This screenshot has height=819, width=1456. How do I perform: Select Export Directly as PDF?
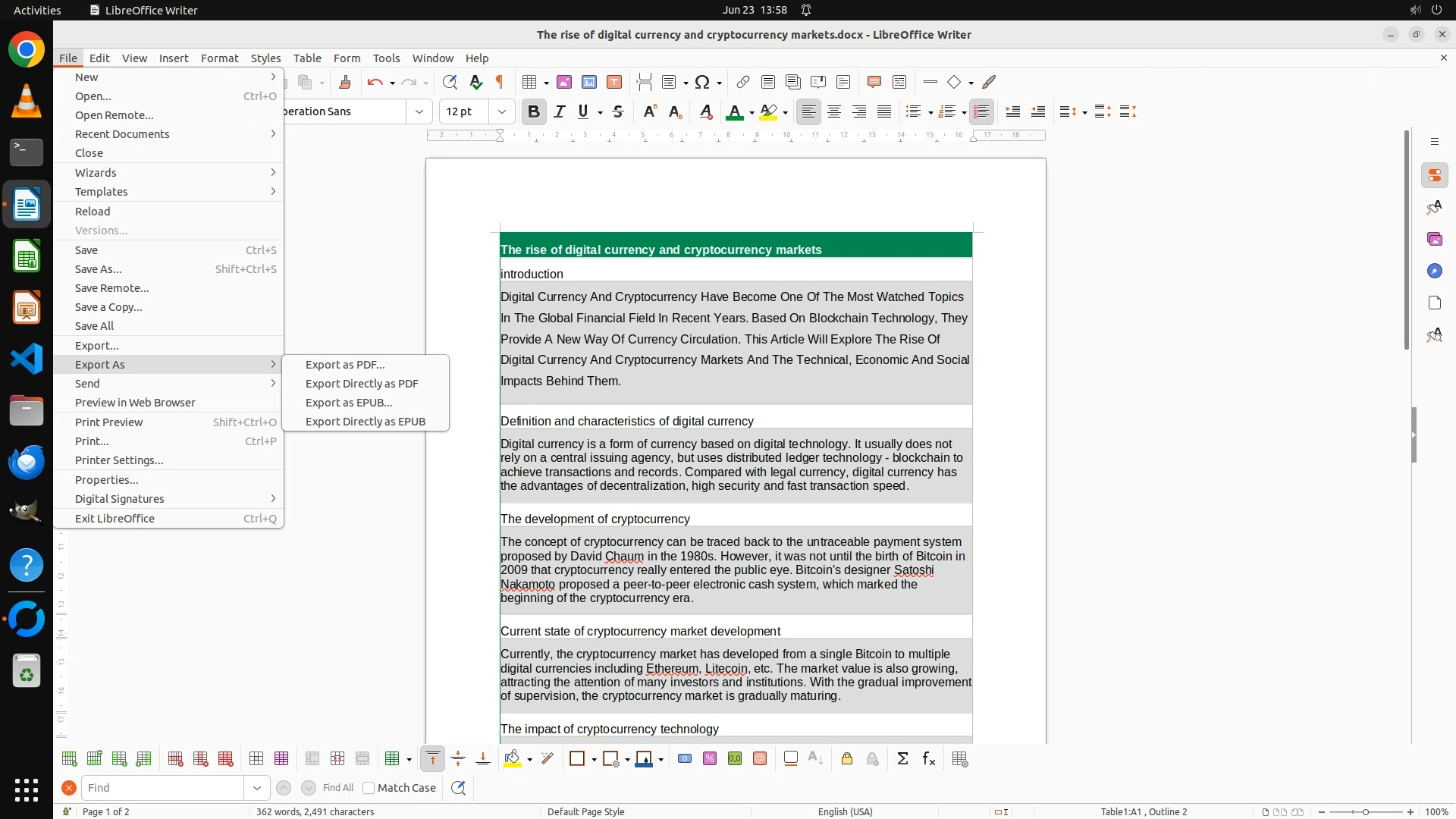pyautogui.click(x=362, y=384)
